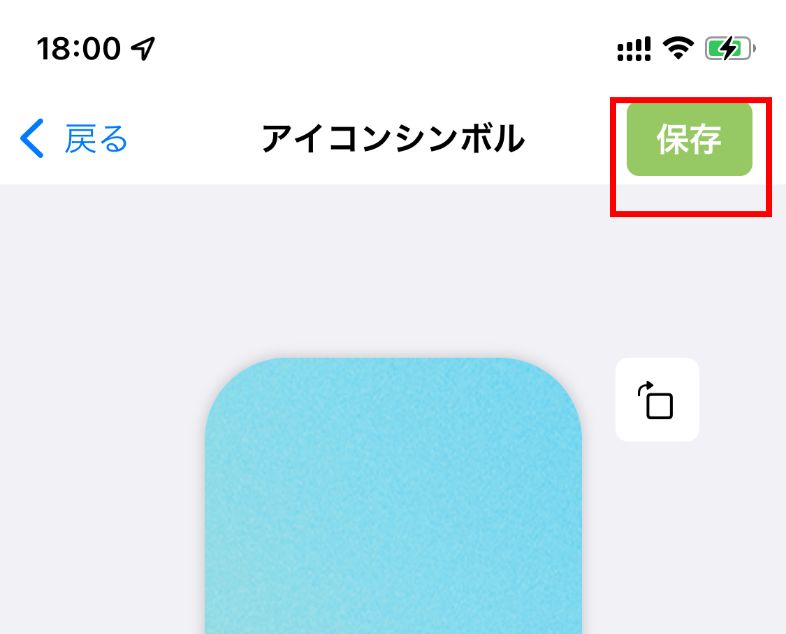
Task: Select the light blue icon preview tile
Action: tap(394, 496)
